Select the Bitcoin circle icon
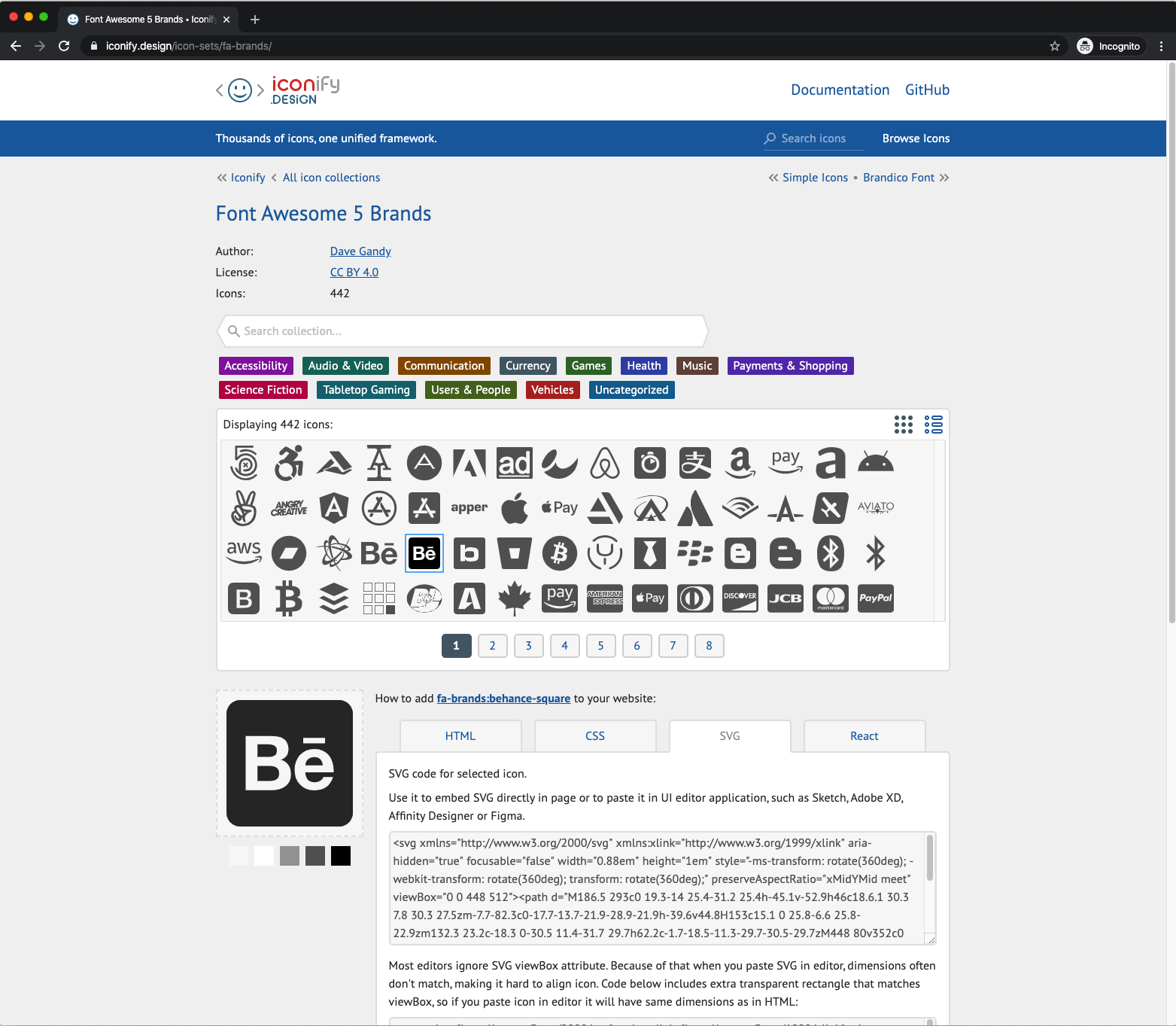This screenshot has height=1026, width=1176. [x=559, y=553]
